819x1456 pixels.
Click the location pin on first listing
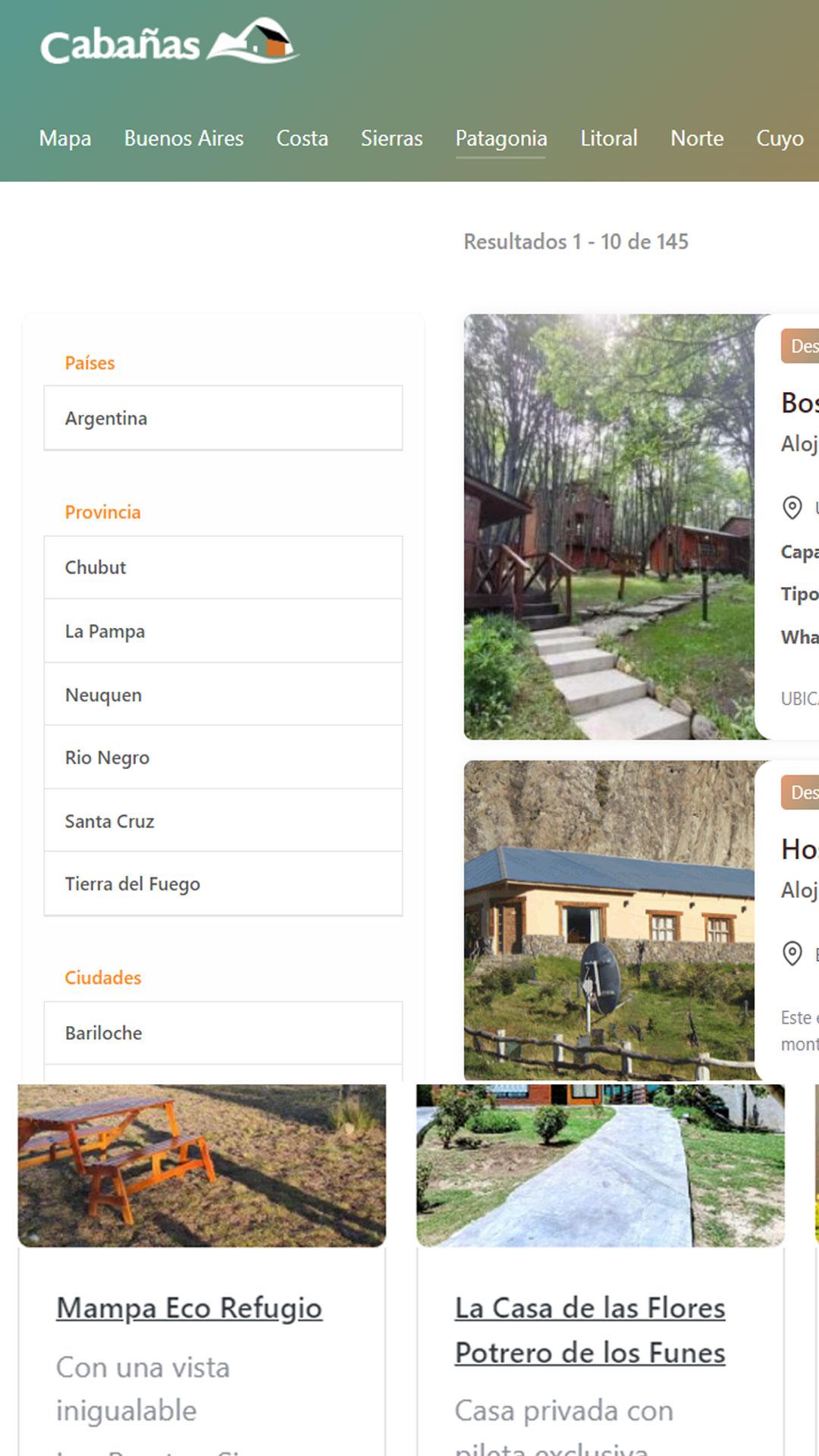tap(792, 507)
